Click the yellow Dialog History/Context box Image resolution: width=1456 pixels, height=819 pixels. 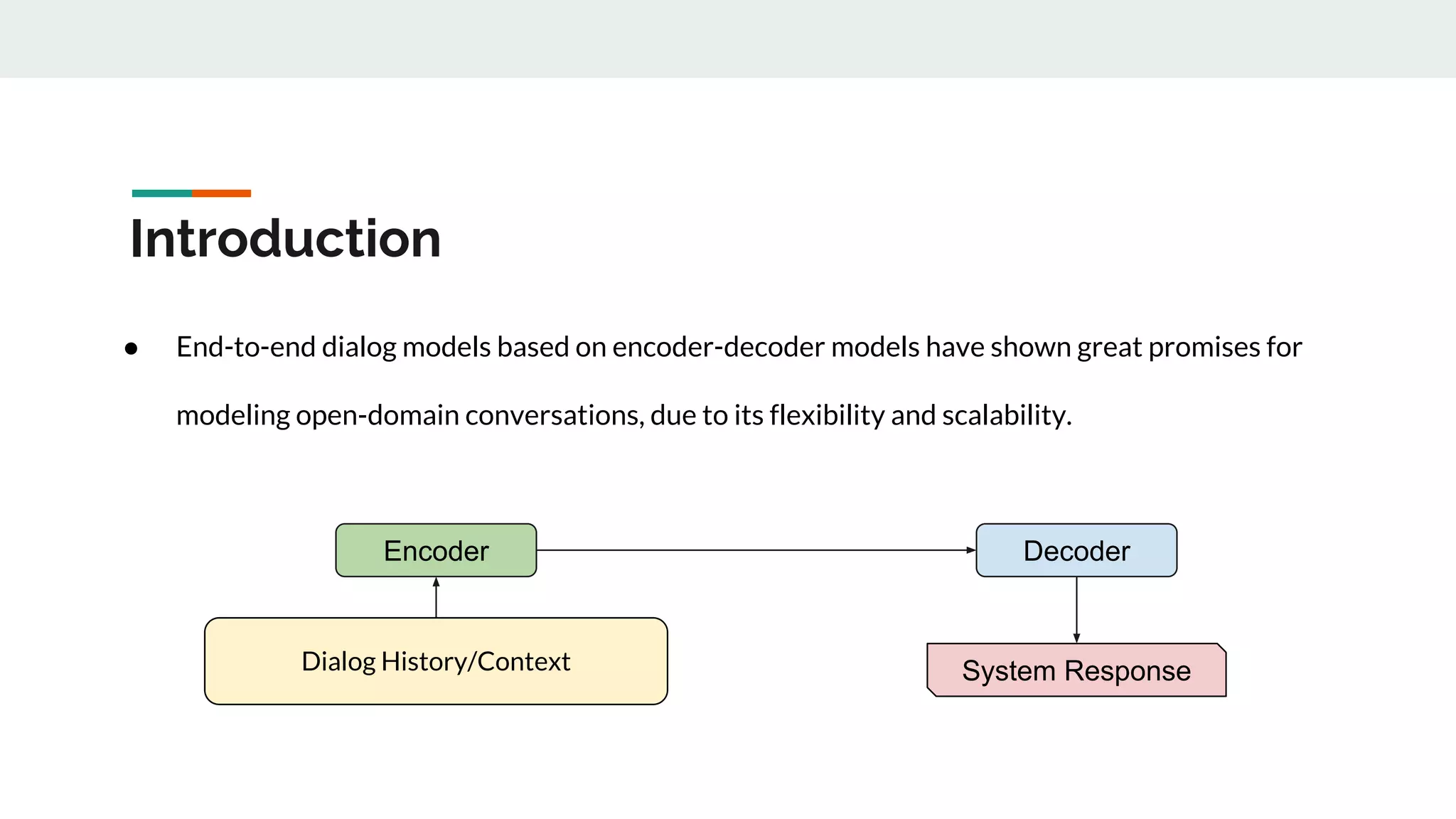click(x=436, y=661)
